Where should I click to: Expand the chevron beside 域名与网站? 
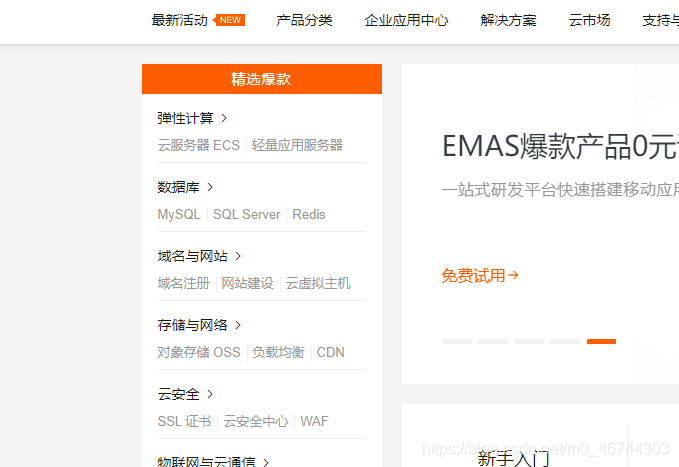[x=238, y=256]
